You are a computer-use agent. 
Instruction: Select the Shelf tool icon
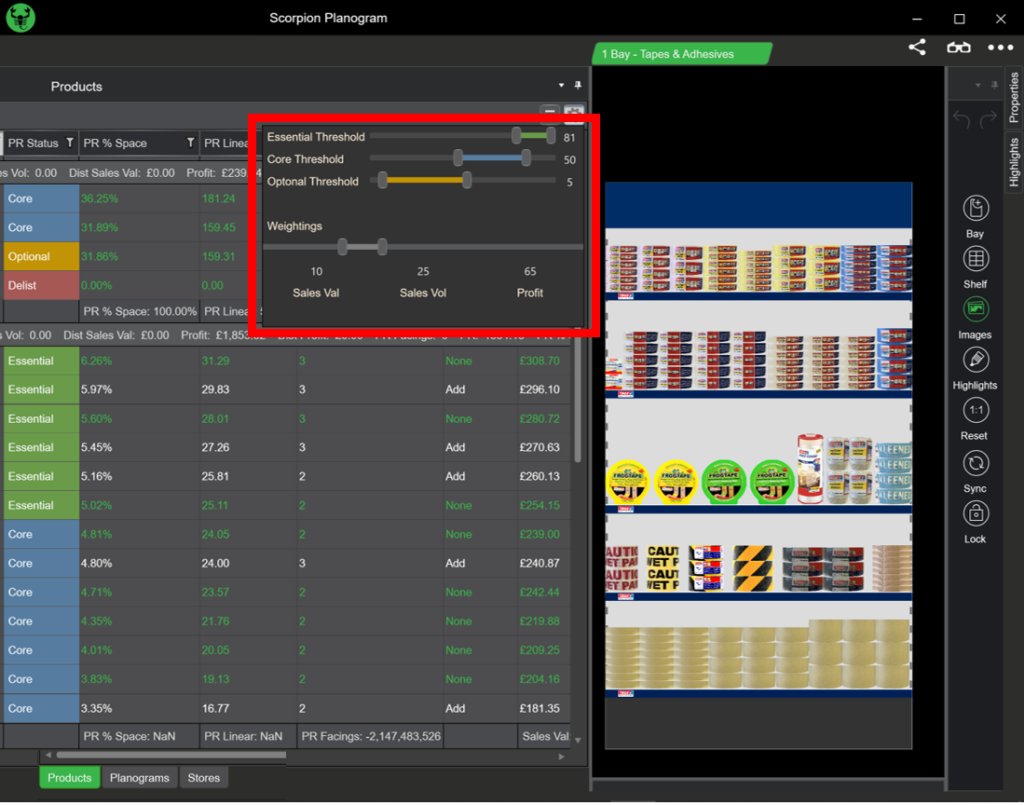pos(975,259)
